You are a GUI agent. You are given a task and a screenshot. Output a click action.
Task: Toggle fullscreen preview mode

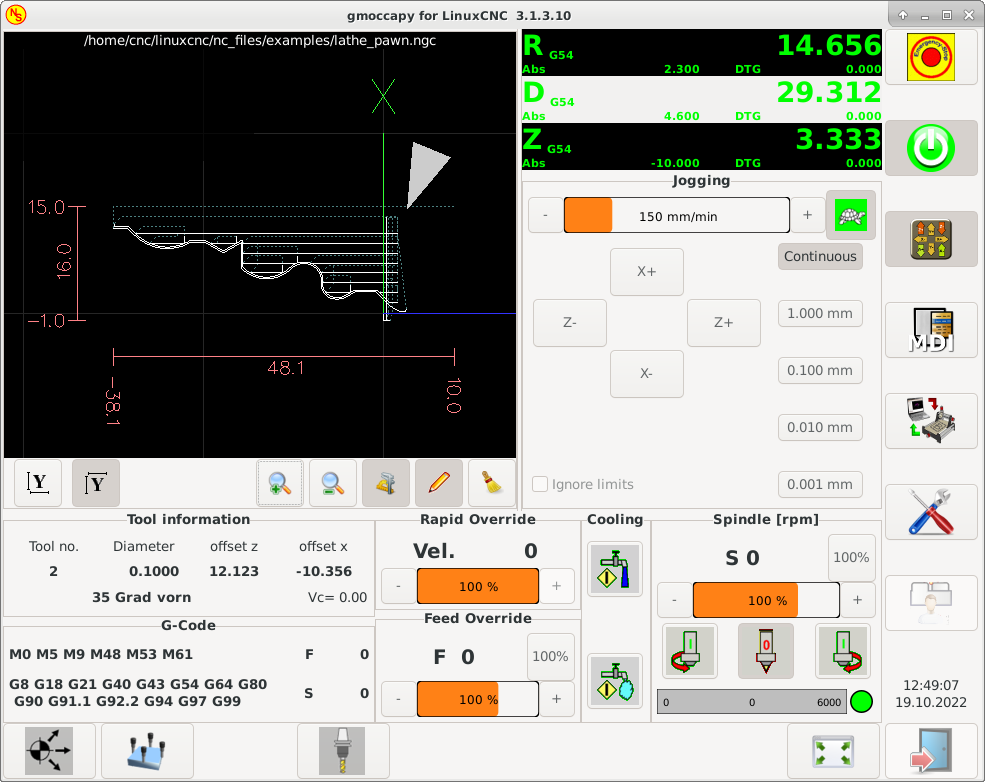[835, 751]
